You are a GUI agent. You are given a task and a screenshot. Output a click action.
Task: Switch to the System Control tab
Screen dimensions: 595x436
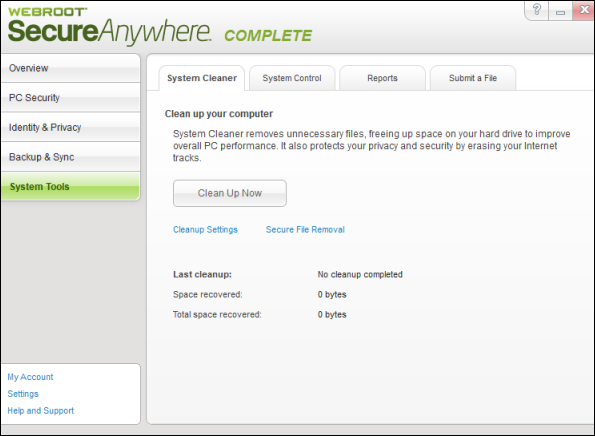click(x=292, y=78)
